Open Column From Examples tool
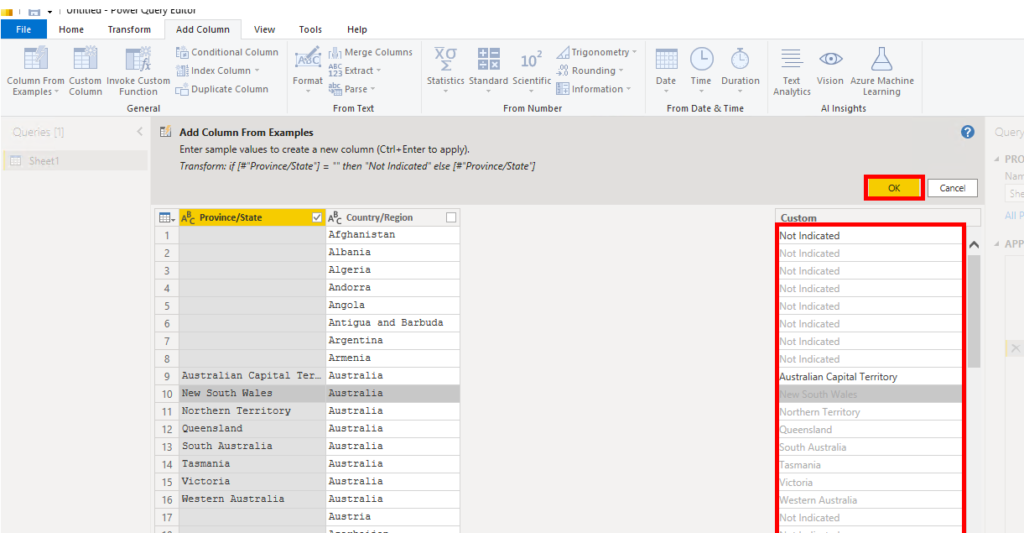 click(35, 71)
